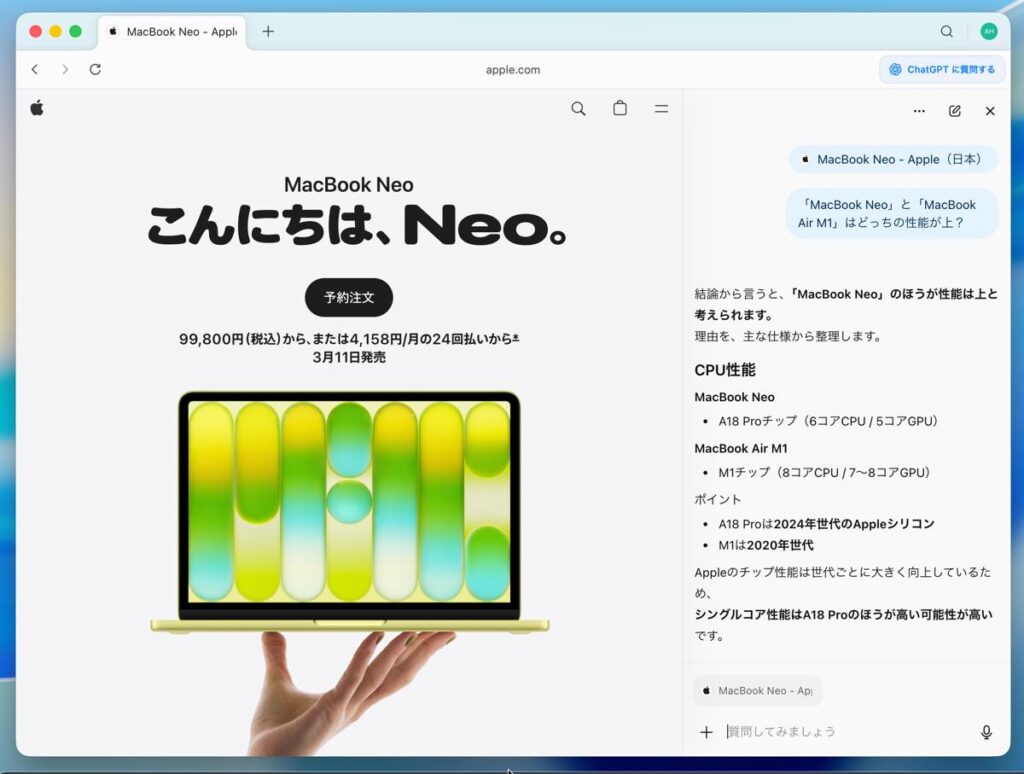This screenshot has width=1024, height=774.
Task: Open a new tab with plus icon
Action: 268,31
